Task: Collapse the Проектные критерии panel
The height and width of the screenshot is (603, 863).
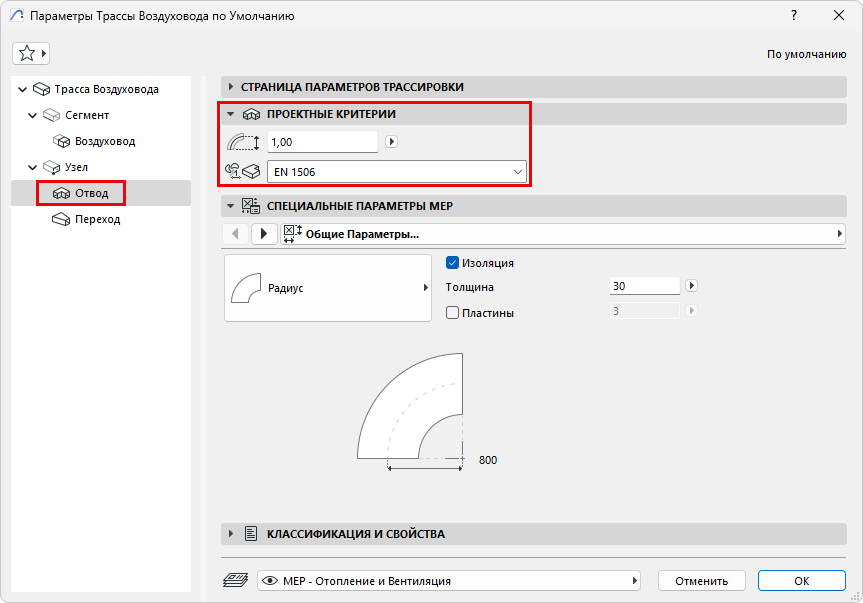Action: point(231,114)
